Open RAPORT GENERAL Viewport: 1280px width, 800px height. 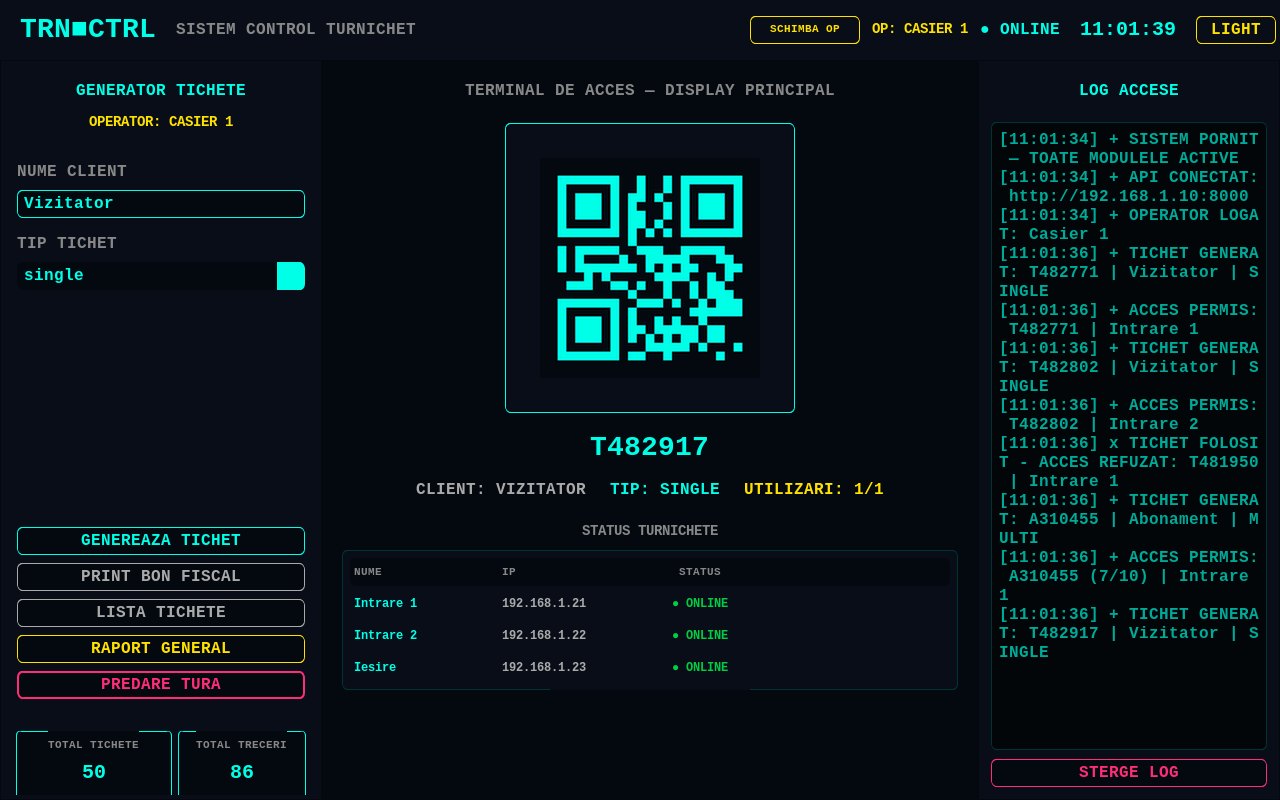click(161, 649)
